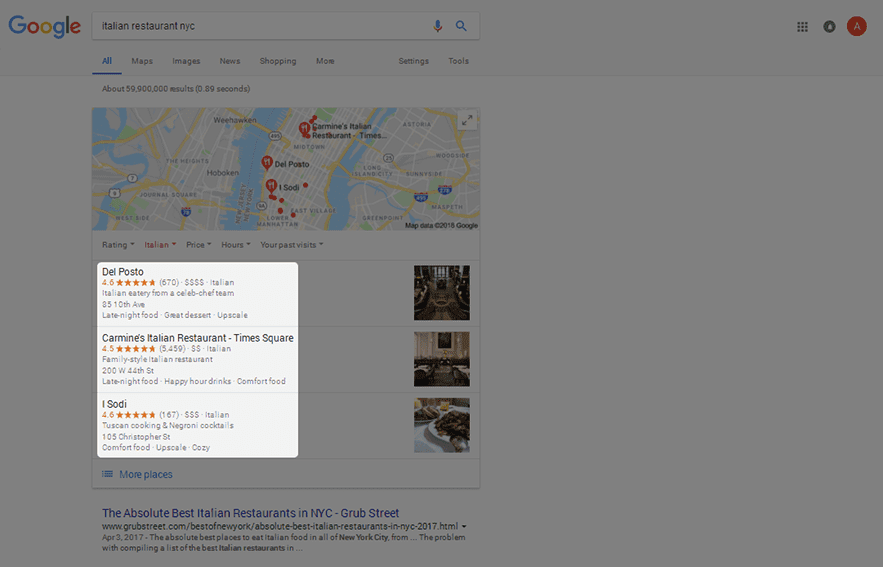883x567 pixels.
Task: Click Carmine's Italian Restaurant map pin
Action: coord(305,130)
